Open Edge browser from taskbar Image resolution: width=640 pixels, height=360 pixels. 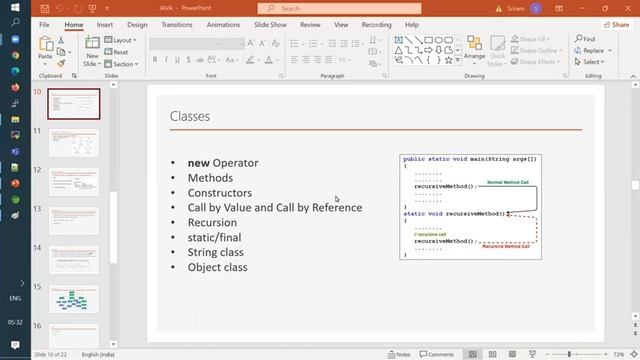[x=15, y=71]
